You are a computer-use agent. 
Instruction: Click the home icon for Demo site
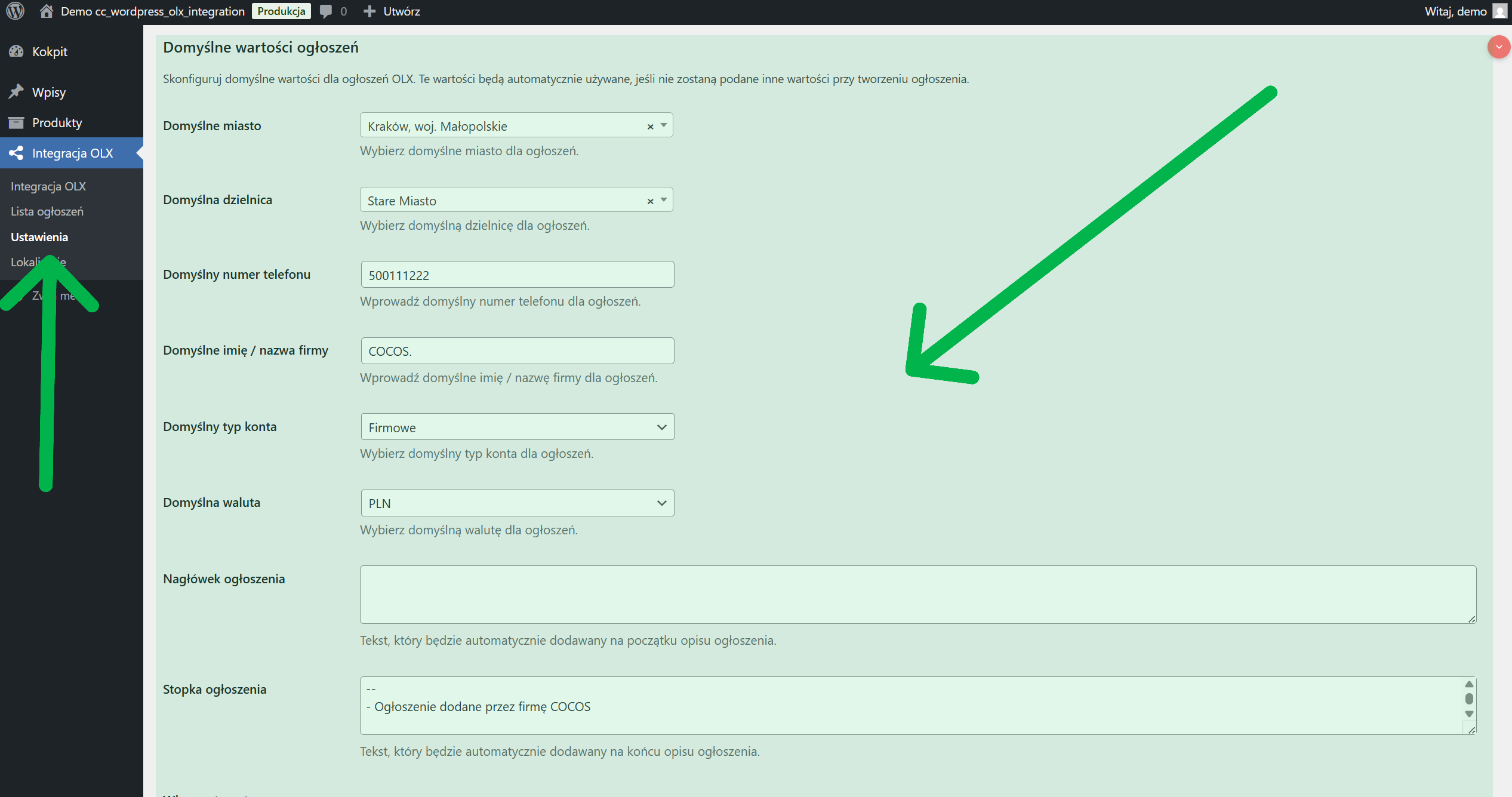pyautogui.click(x=47, y=11)
